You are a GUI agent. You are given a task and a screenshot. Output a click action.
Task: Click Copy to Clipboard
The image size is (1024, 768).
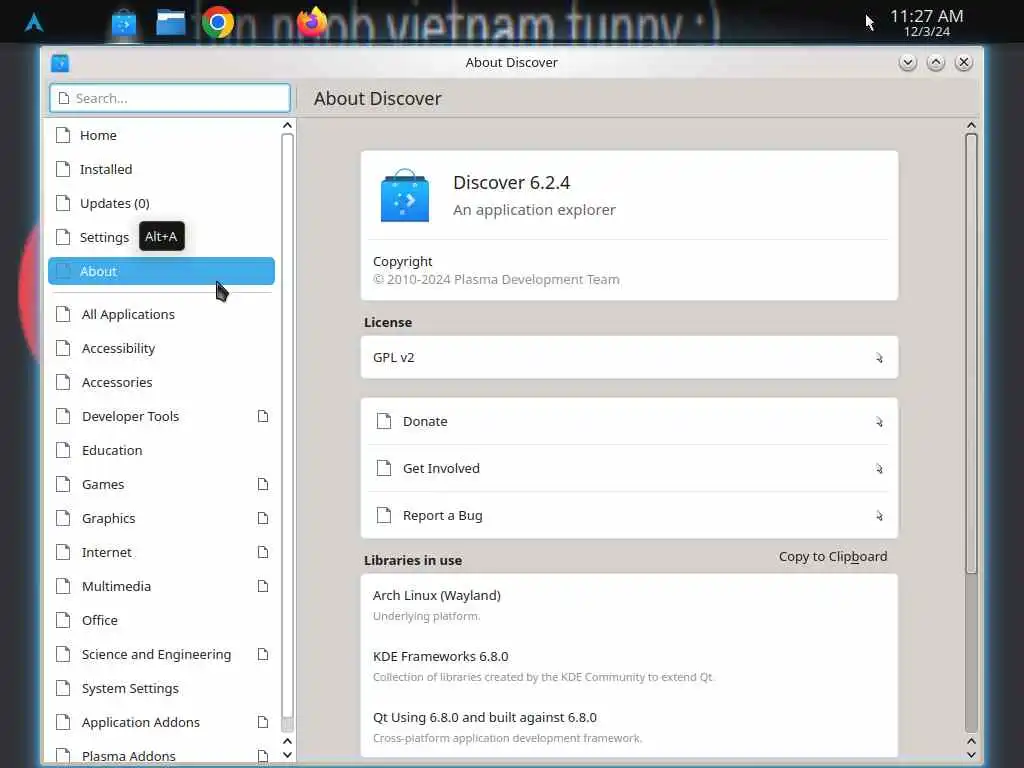(833, 556)
